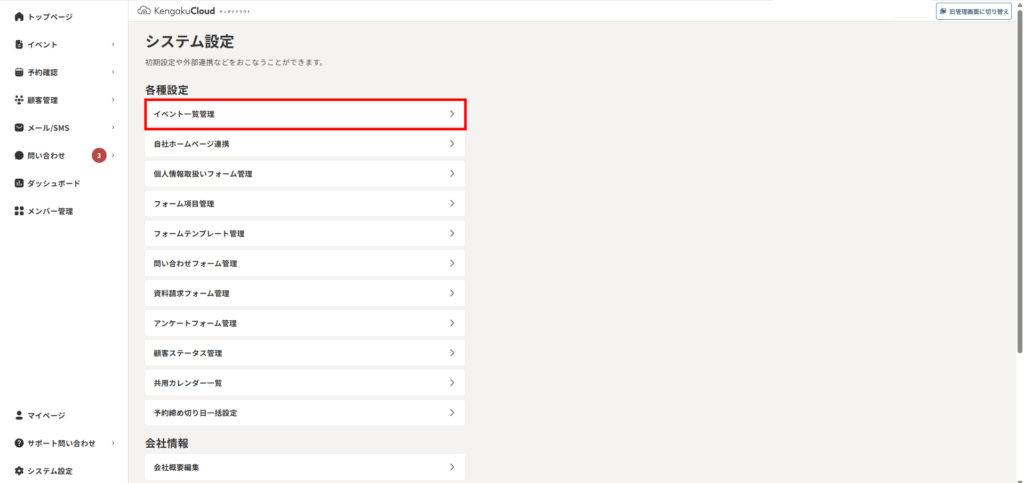Click the grid icon for メンバー管理

click(19, 211)
